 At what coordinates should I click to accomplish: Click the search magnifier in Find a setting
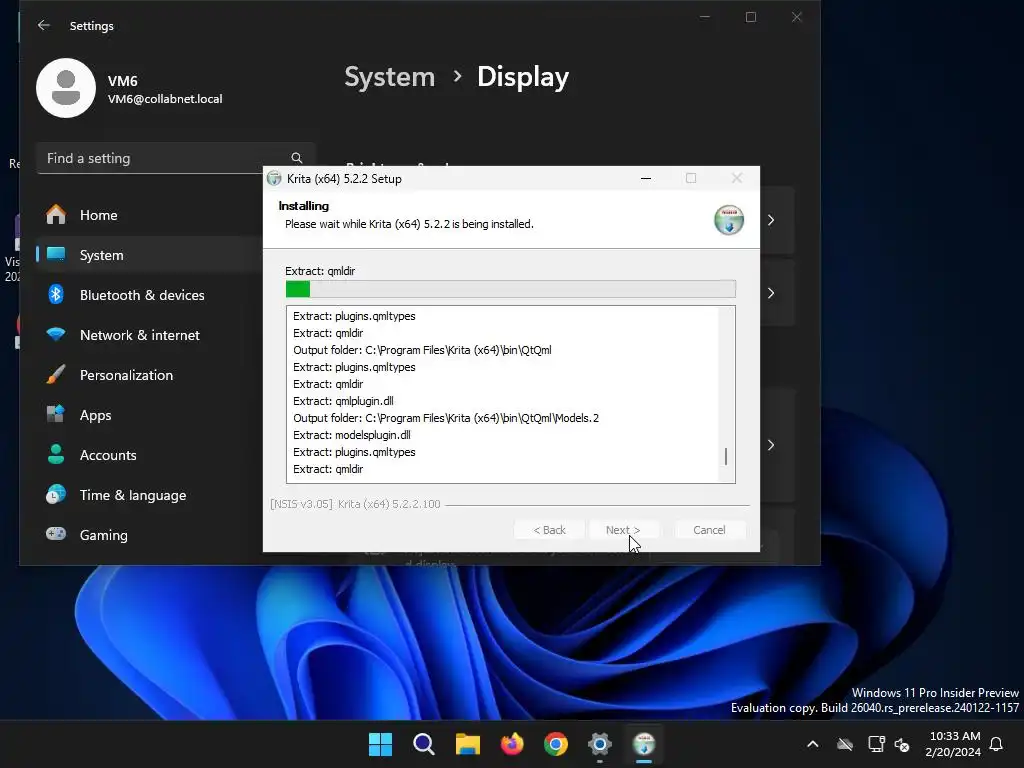click(x=296, y=158)
